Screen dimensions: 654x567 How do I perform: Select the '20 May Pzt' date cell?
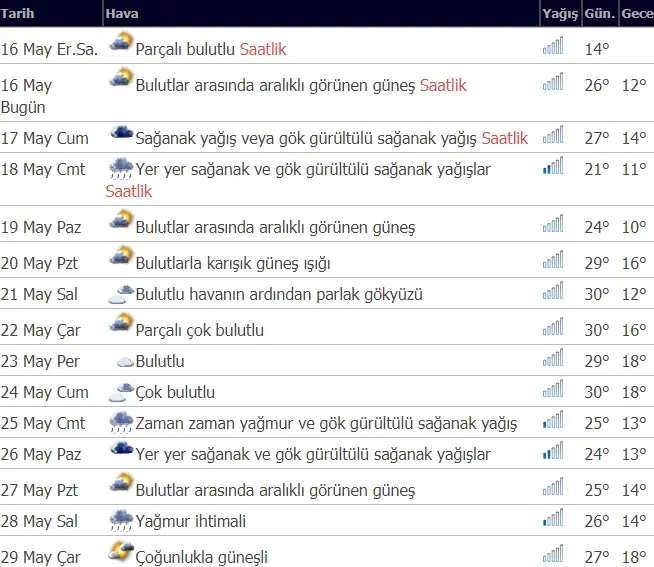(39, 263)
